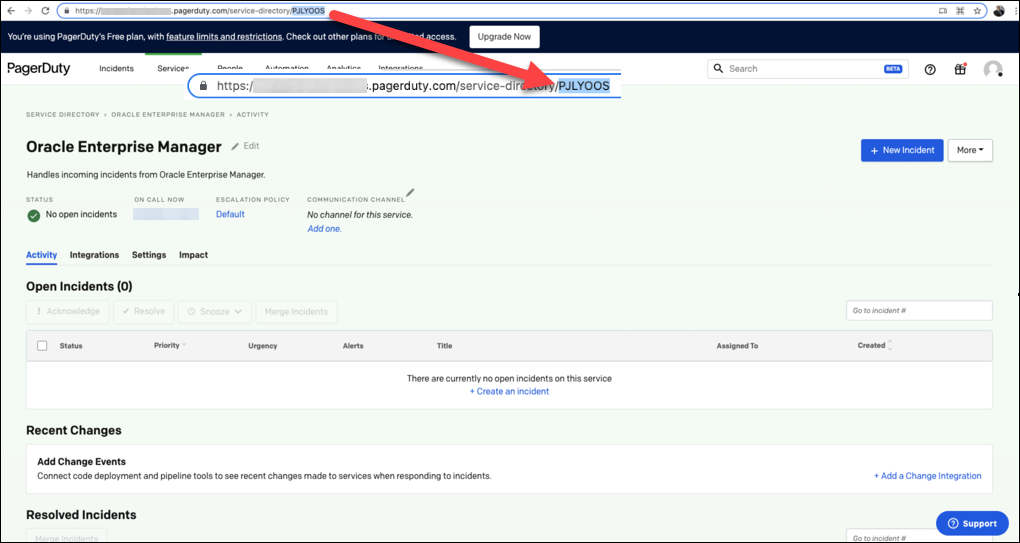Open the Default escalation policy link

coord(230,214)
